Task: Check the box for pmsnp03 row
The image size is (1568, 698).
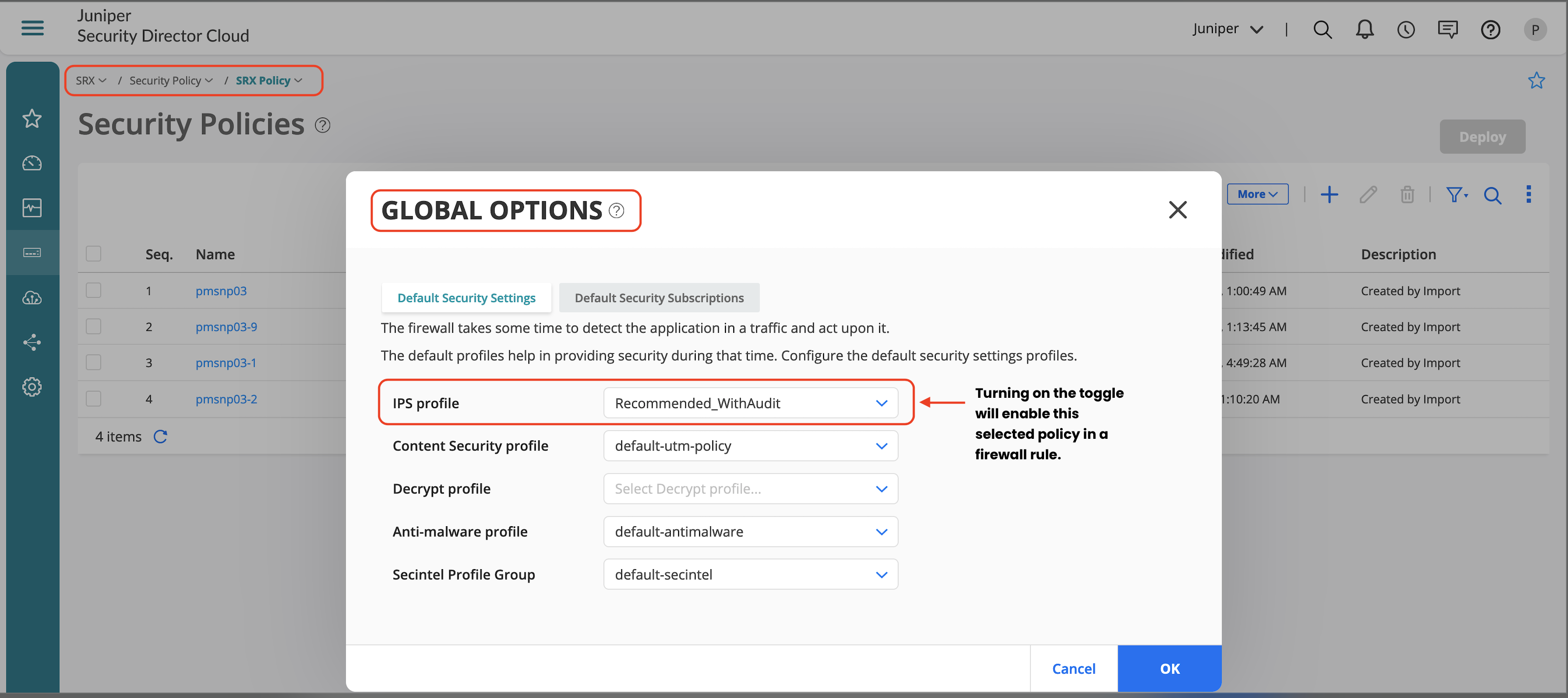Action: tap(93, 290)
